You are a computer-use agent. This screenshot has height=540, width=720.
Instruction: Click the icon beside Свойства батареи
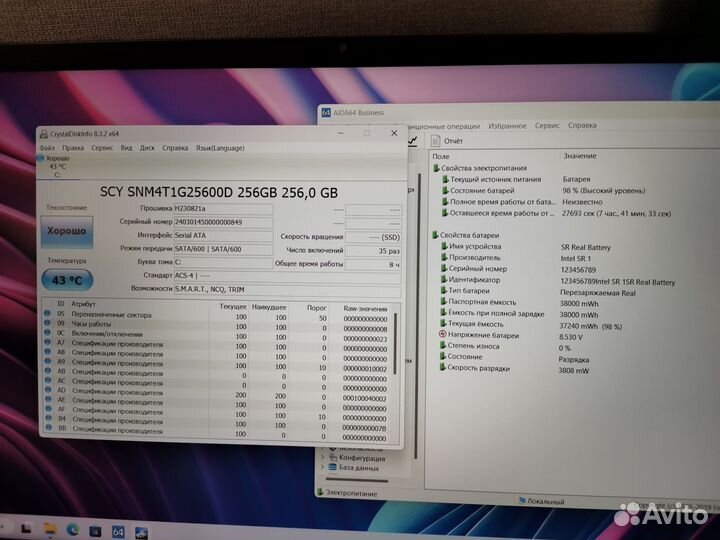(435, 235)
